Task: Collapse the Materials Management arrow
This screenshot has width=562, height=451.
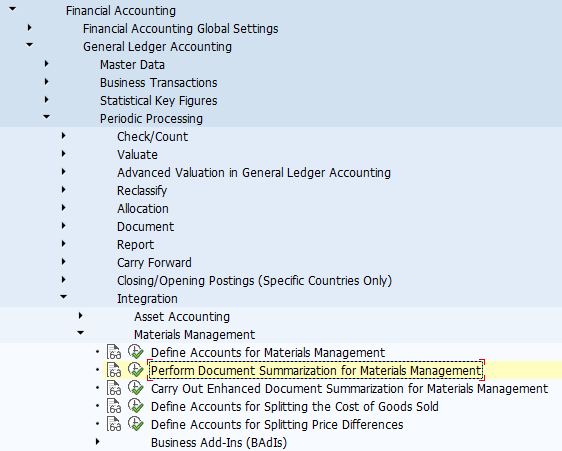Action: [81, 333]
